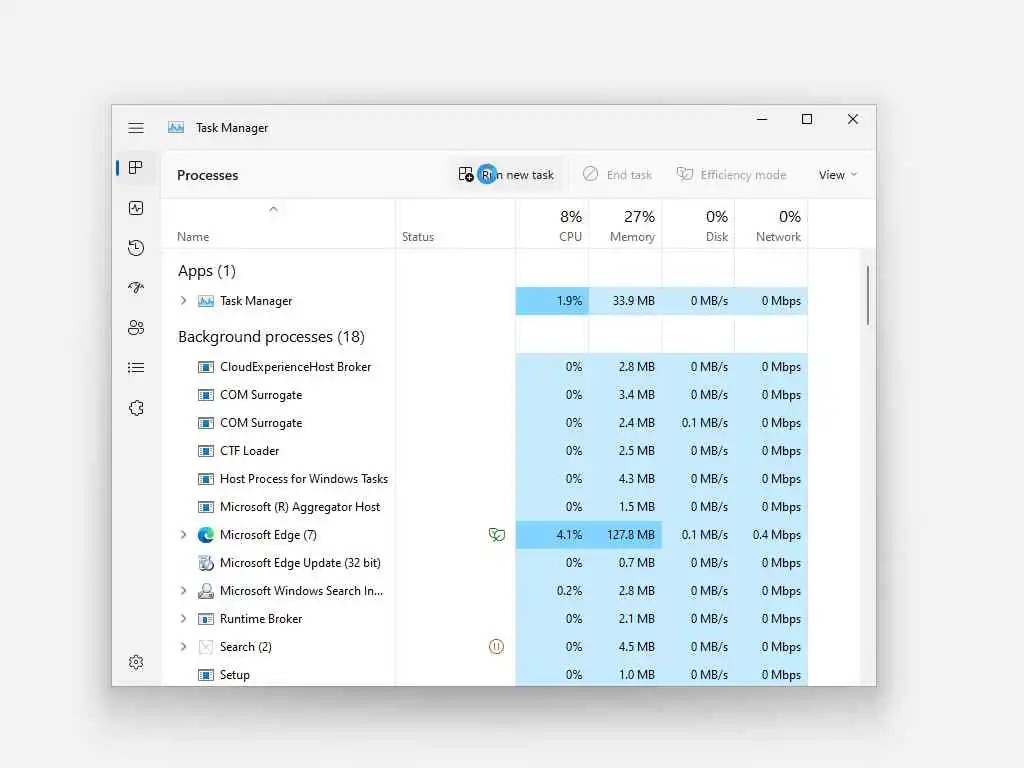The image size is (1024, 768).
Task: Open the hamburger navigation menu
Action: coord(136,128)
